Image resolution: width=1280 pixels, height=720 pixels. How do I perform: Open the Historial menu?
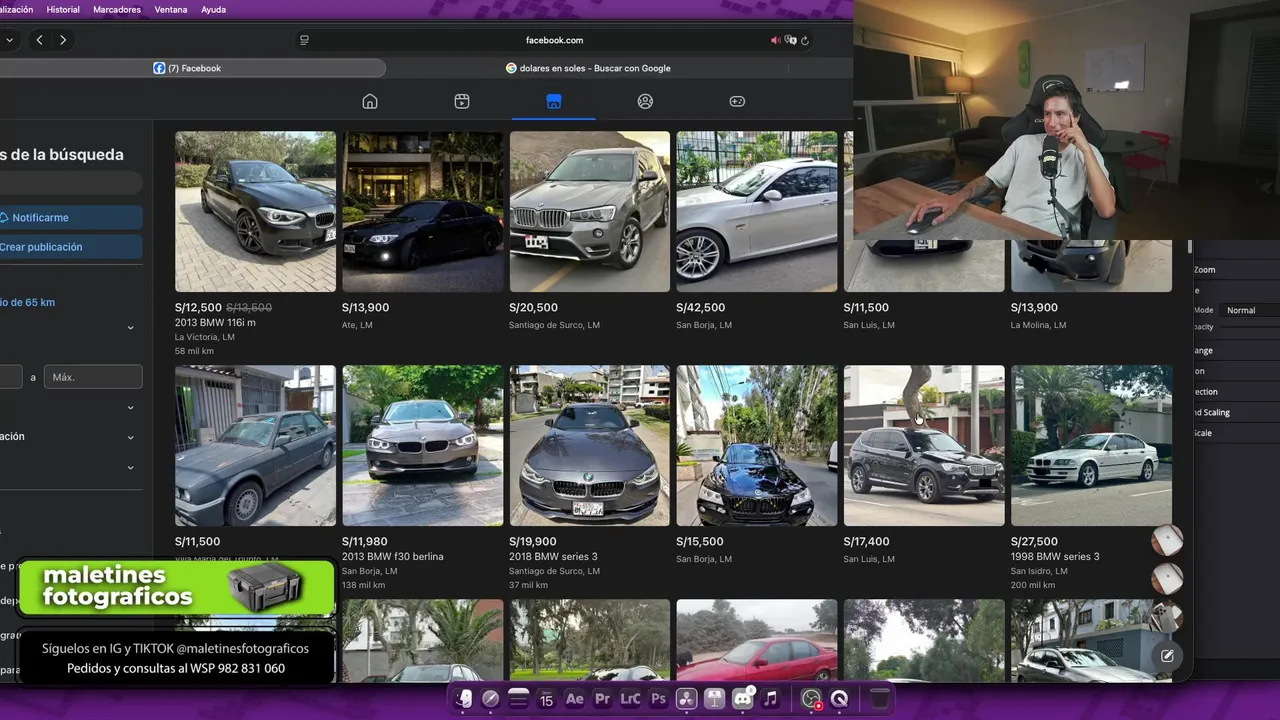click(63, 9)
